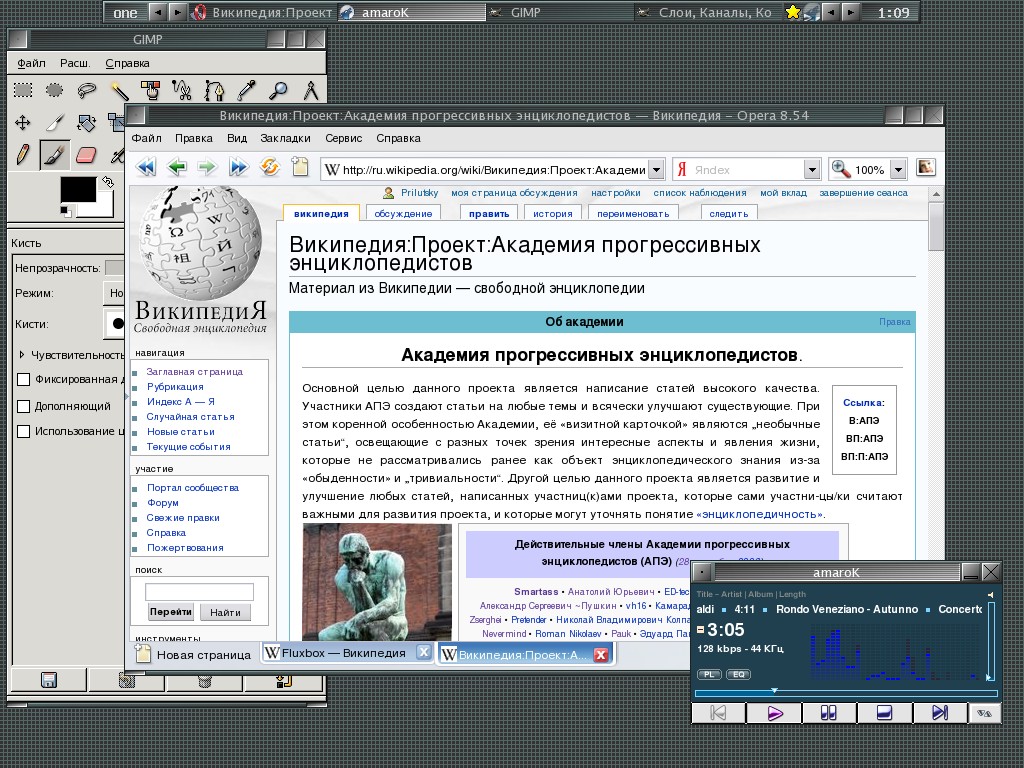Enable the Использование checkbox in GIMP
Image resolution: width=1024 pixels, height=768 pixels.
[24, 432]
